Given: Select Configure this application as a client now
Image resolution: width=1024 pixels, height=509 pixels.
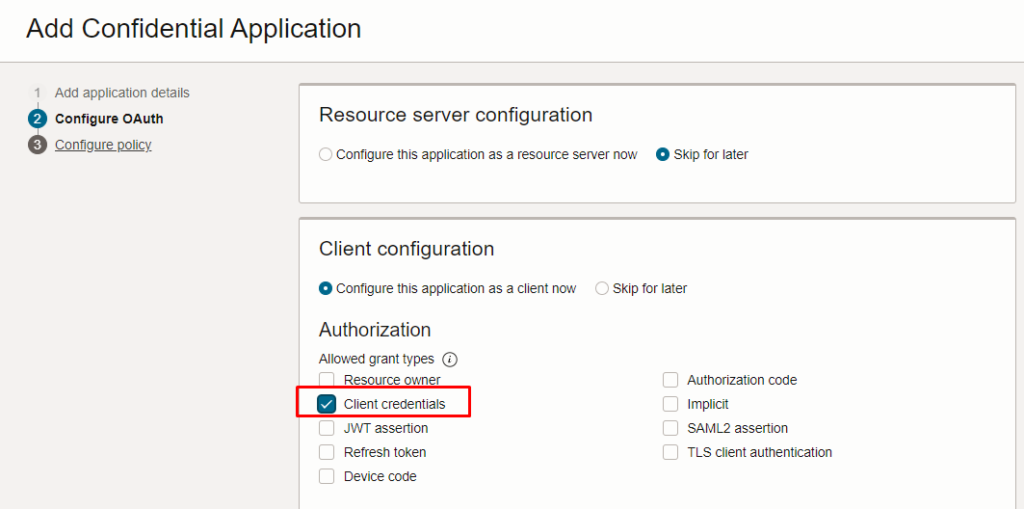Looking at the screenshot, I should tap(325, 288).
